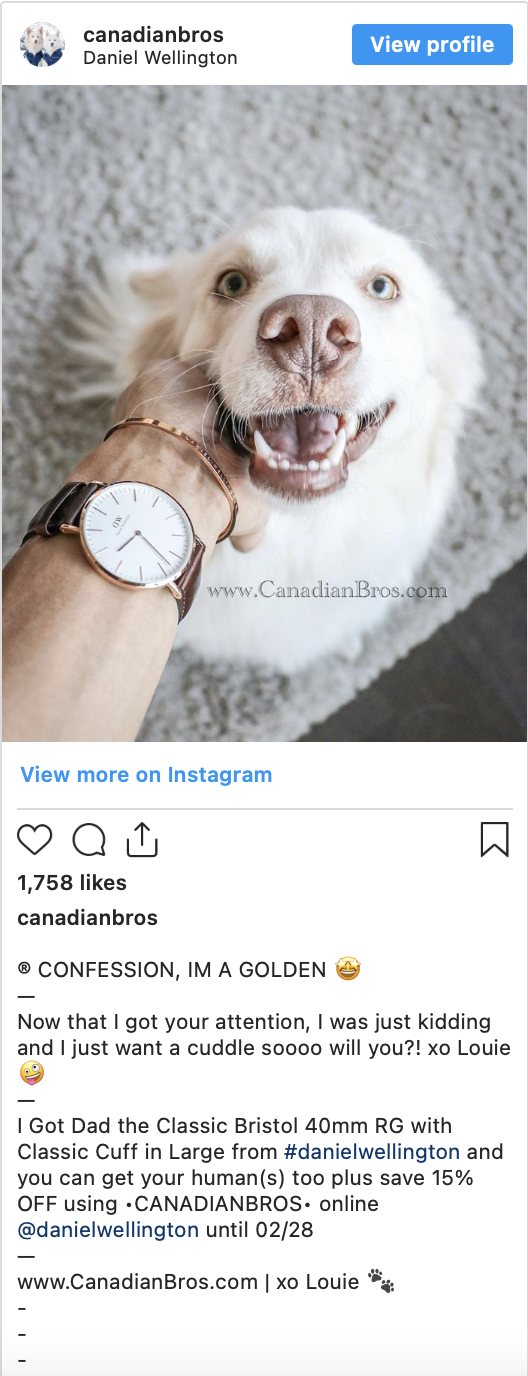Image resolution: width=528 pixels, height=1376 pixels.
Task: Click the tongue-out emoji below xo Louie
Action: point(30,1074)
